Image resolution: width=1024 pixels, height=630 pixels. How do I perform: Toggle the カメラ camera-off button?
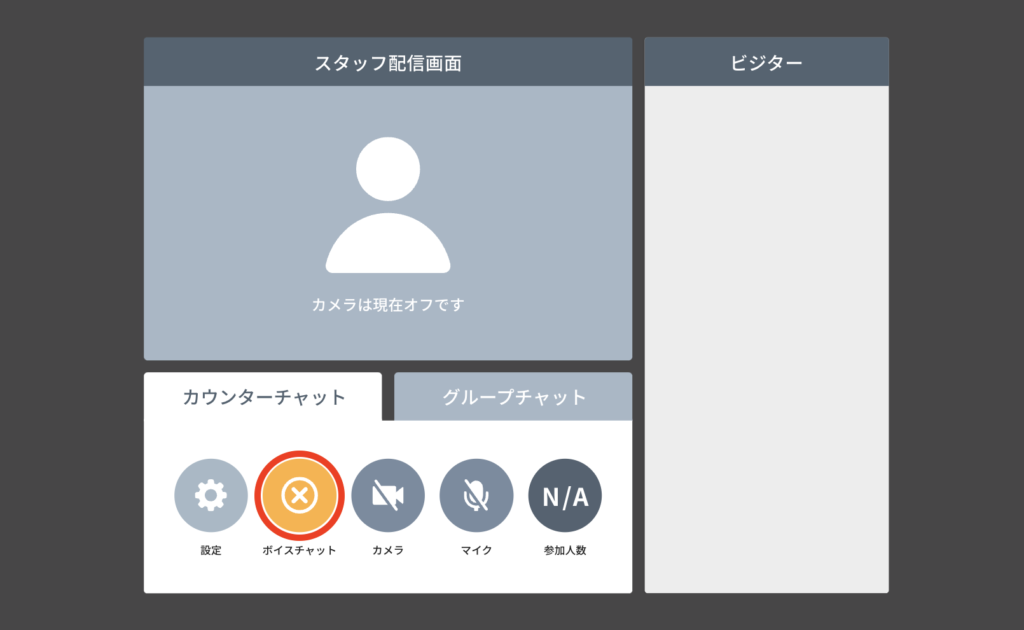[x=388, y=495]
